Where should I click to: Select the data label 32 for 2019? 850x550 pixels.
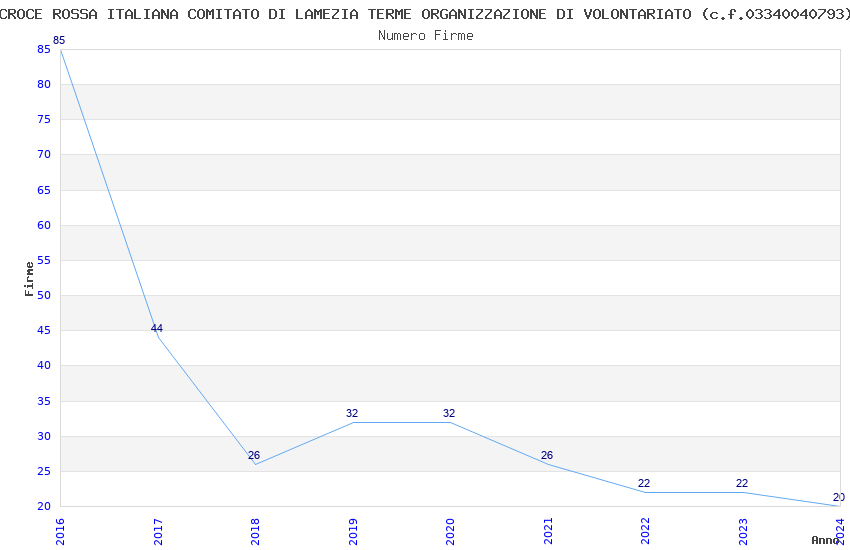[352, 413]
